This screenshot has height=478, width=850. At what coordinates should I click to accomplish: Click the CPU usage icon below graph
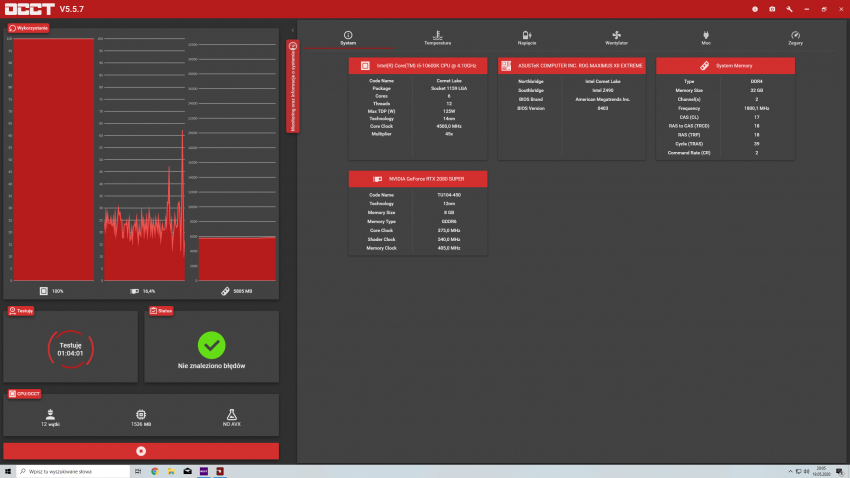(x=44, y=291)
